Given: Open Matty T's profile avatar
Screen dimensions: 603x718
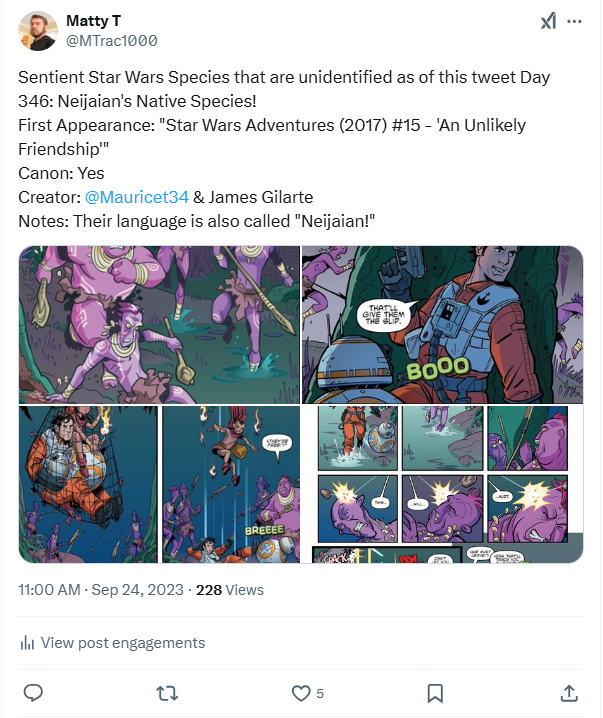Looking at the screenshot, I should (x=38, y=30).
